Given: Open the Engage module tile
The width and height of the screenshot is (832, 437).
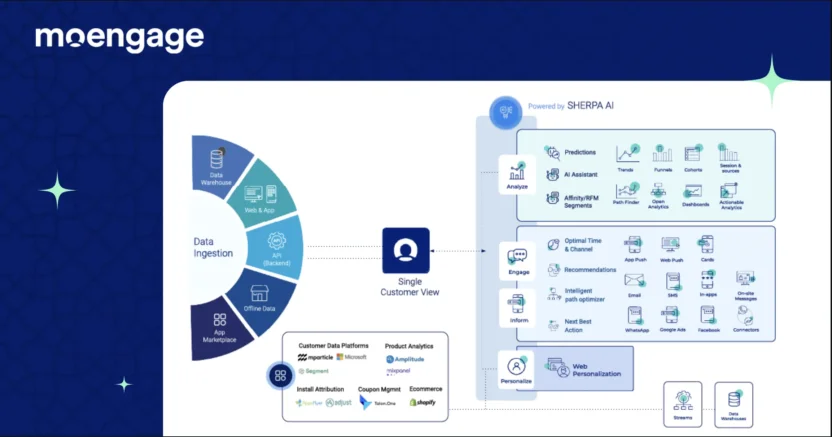Looking at the screenshot, I should [517, 260].
